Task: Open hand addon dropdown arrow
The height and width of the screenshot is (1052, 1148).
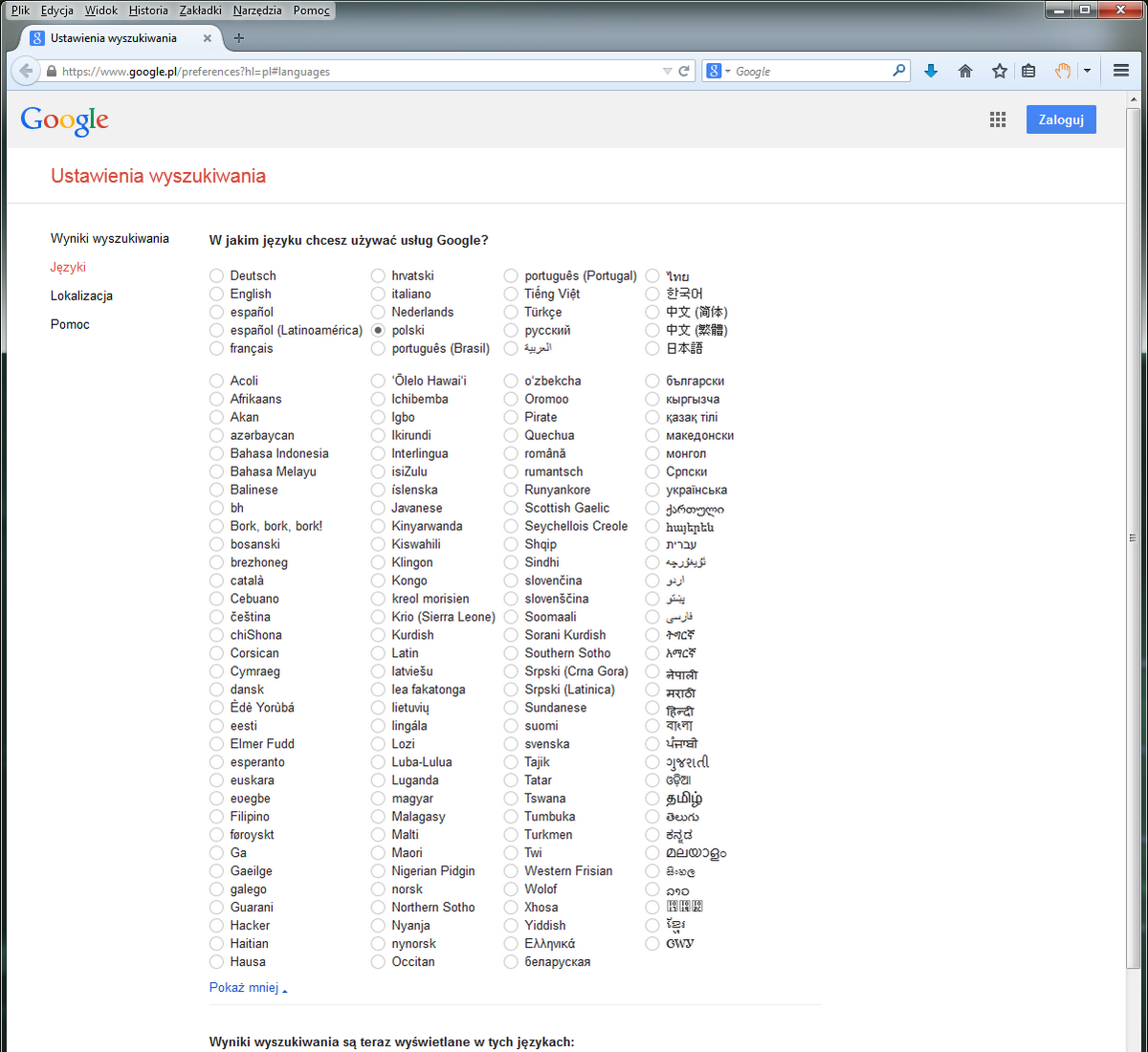Action: pos(1087,71)
